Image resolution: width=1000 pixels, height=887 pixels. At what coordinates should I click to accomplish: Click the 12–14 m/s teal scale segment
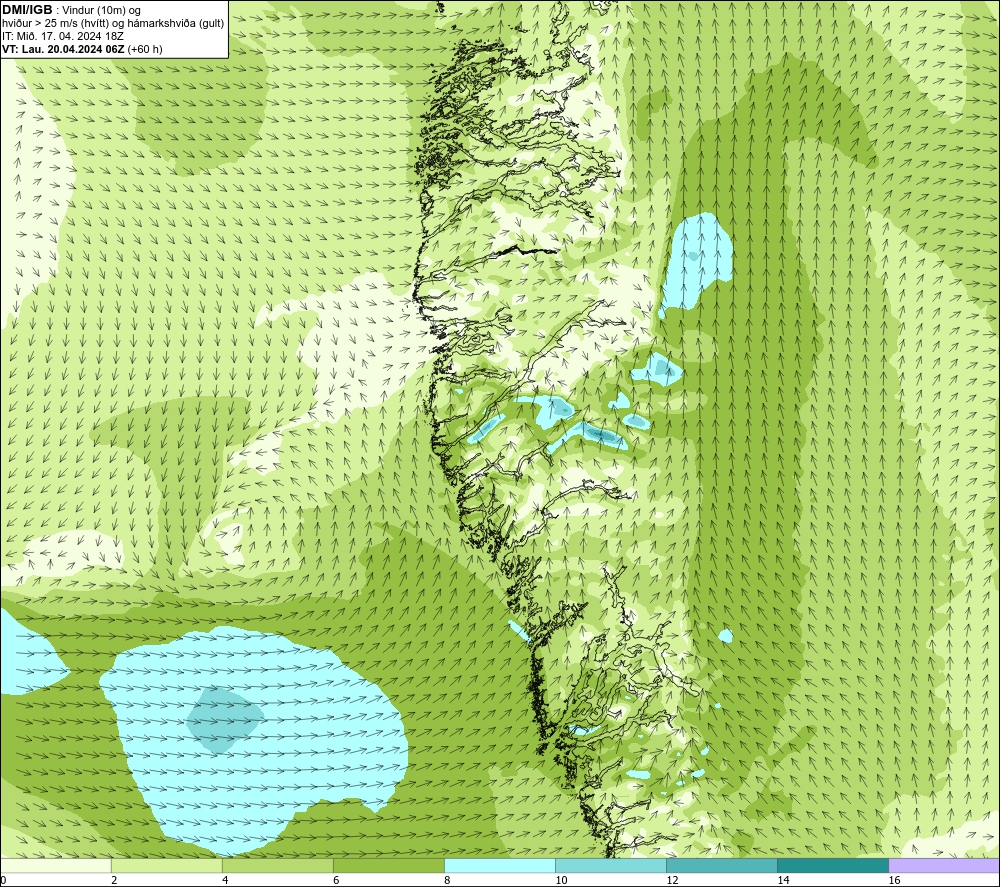722,865
